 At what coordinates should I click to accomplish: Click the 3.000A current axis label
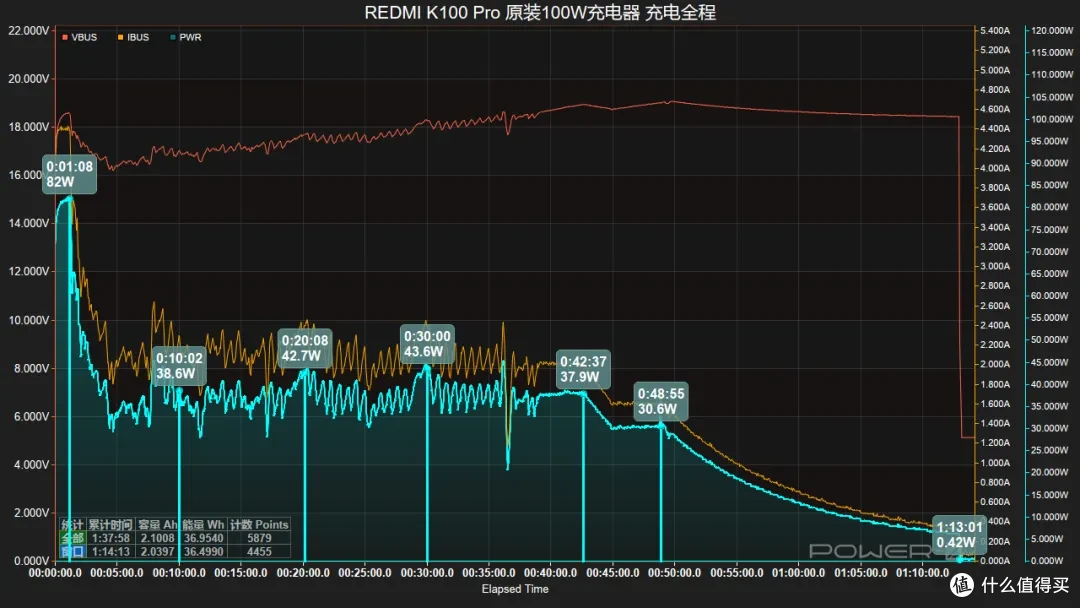point(995,266)
